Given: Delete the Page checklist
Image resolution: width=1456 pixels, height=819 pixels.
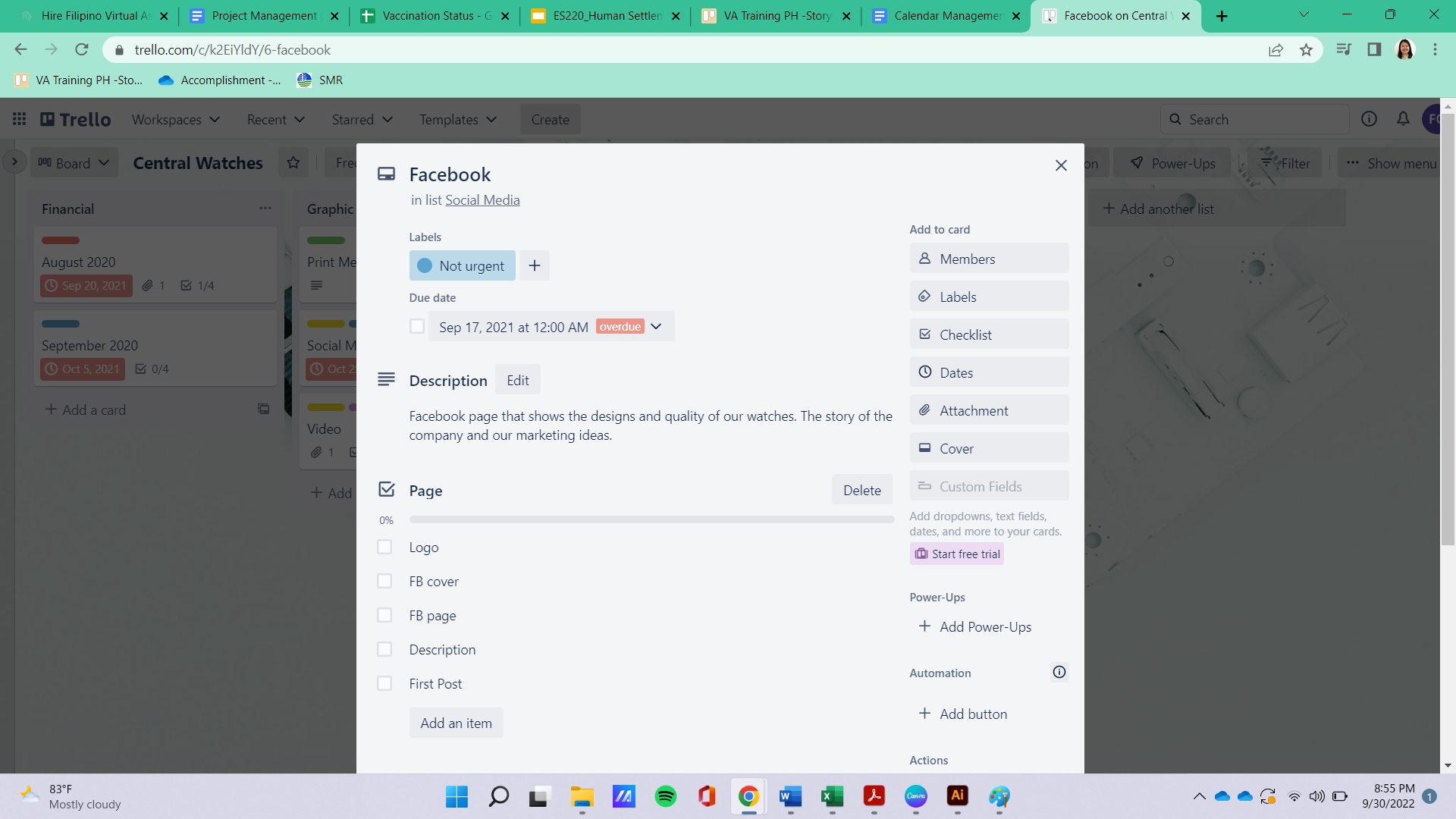Looking at the screenshot, I should tap(861, 490).
